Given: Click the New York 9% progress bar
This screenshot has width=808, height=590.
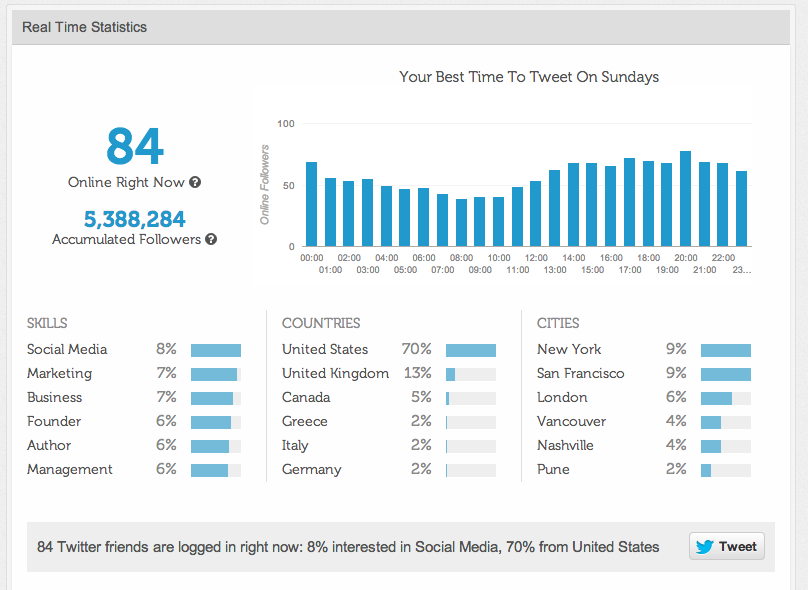Looking at the screenshot, I should coord(726,350).
